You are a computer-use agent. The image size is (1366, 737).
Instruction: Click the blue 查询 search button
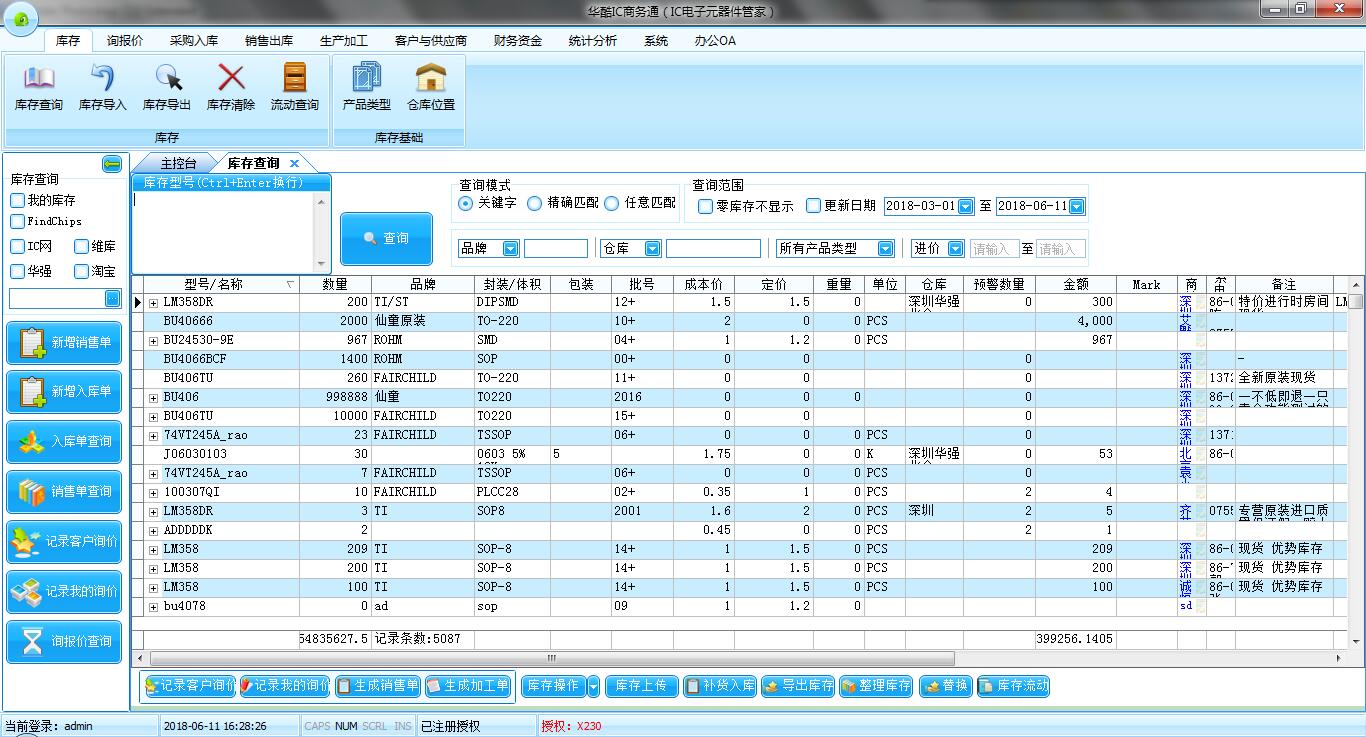click(x=386, y=238)
